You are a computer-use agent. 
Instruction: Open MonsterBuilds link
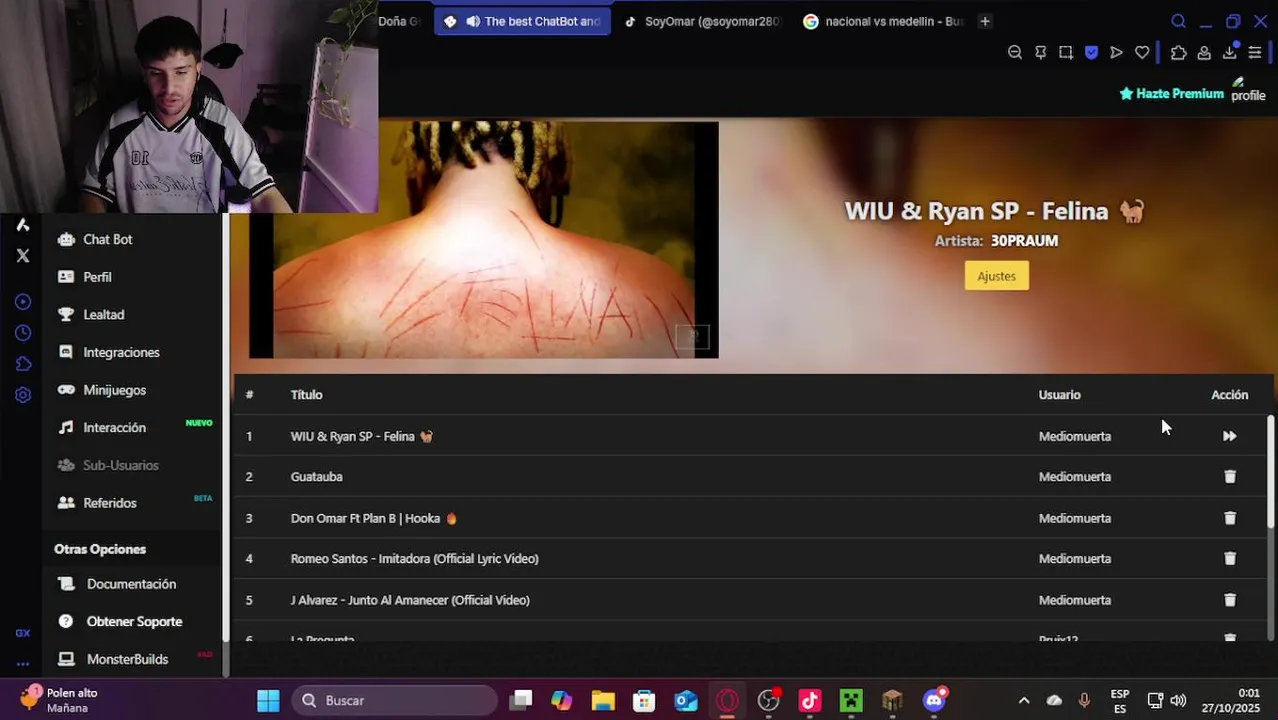tap(127, 659)
